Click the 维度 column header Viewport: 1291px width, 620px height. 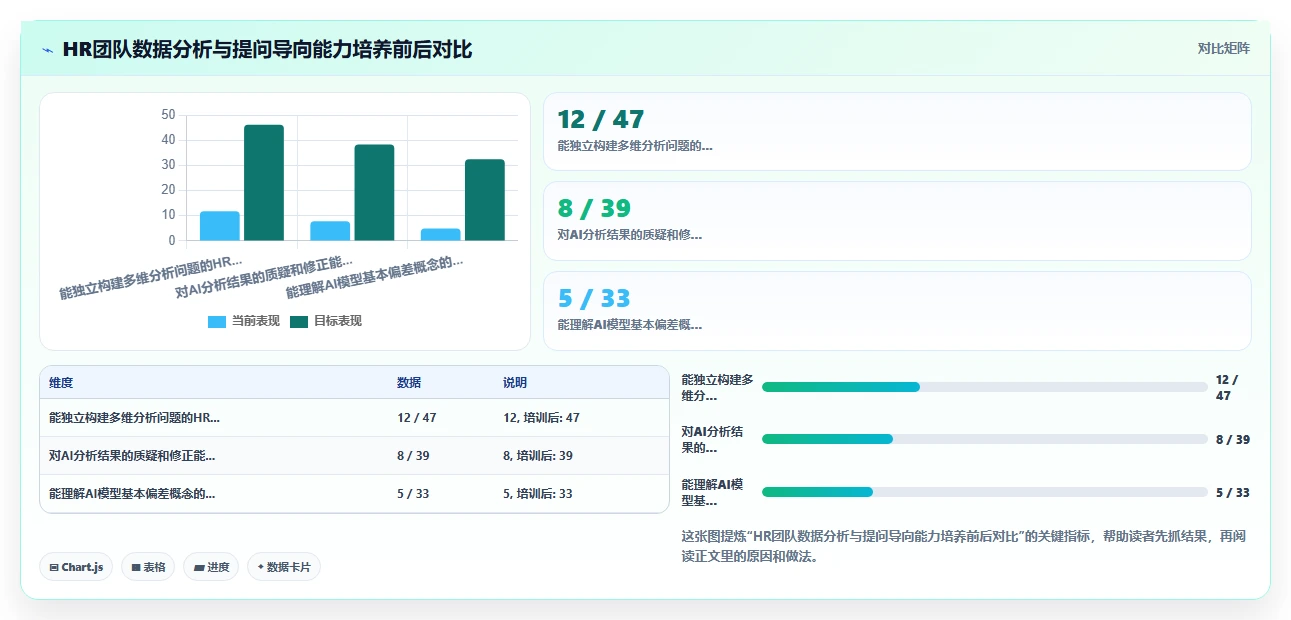point(61,383)
